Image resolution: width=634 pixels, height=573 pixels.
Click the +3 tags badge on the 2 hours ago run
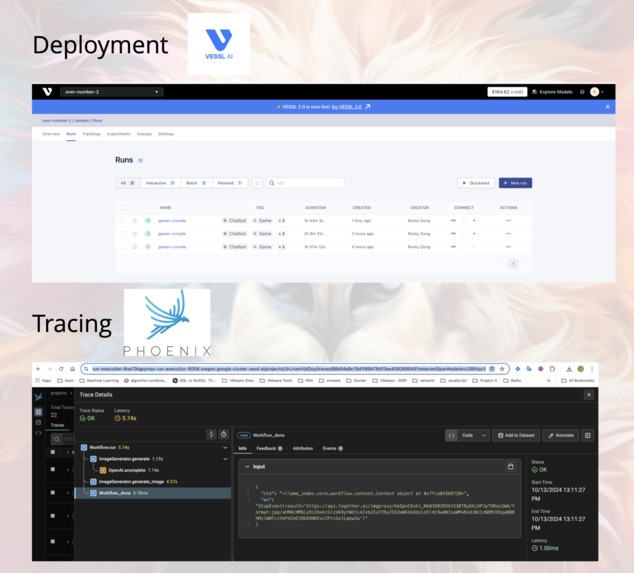(x=281, y=234)
